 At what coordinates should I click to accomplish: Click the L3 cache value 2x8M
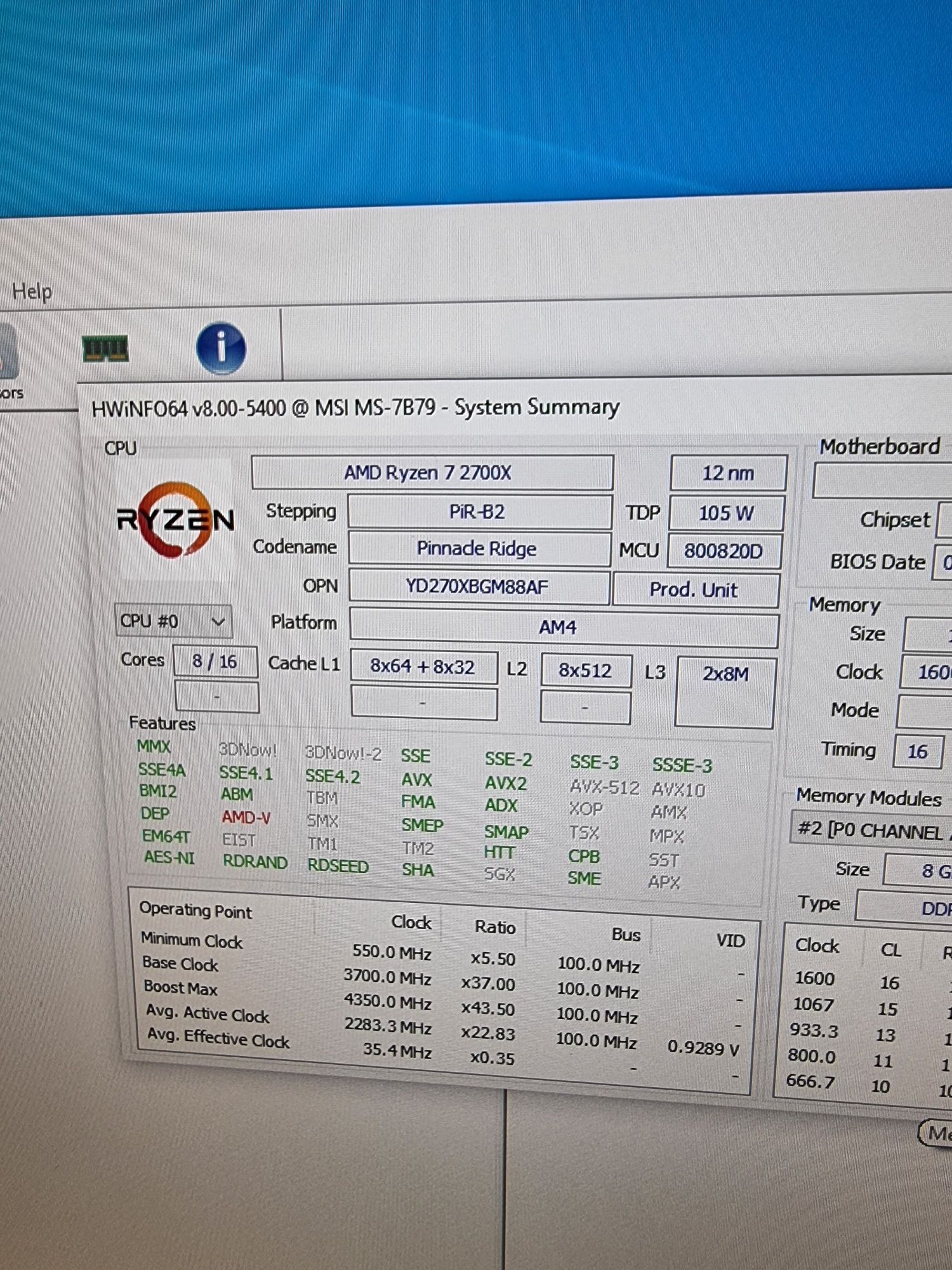click(725, 692)
